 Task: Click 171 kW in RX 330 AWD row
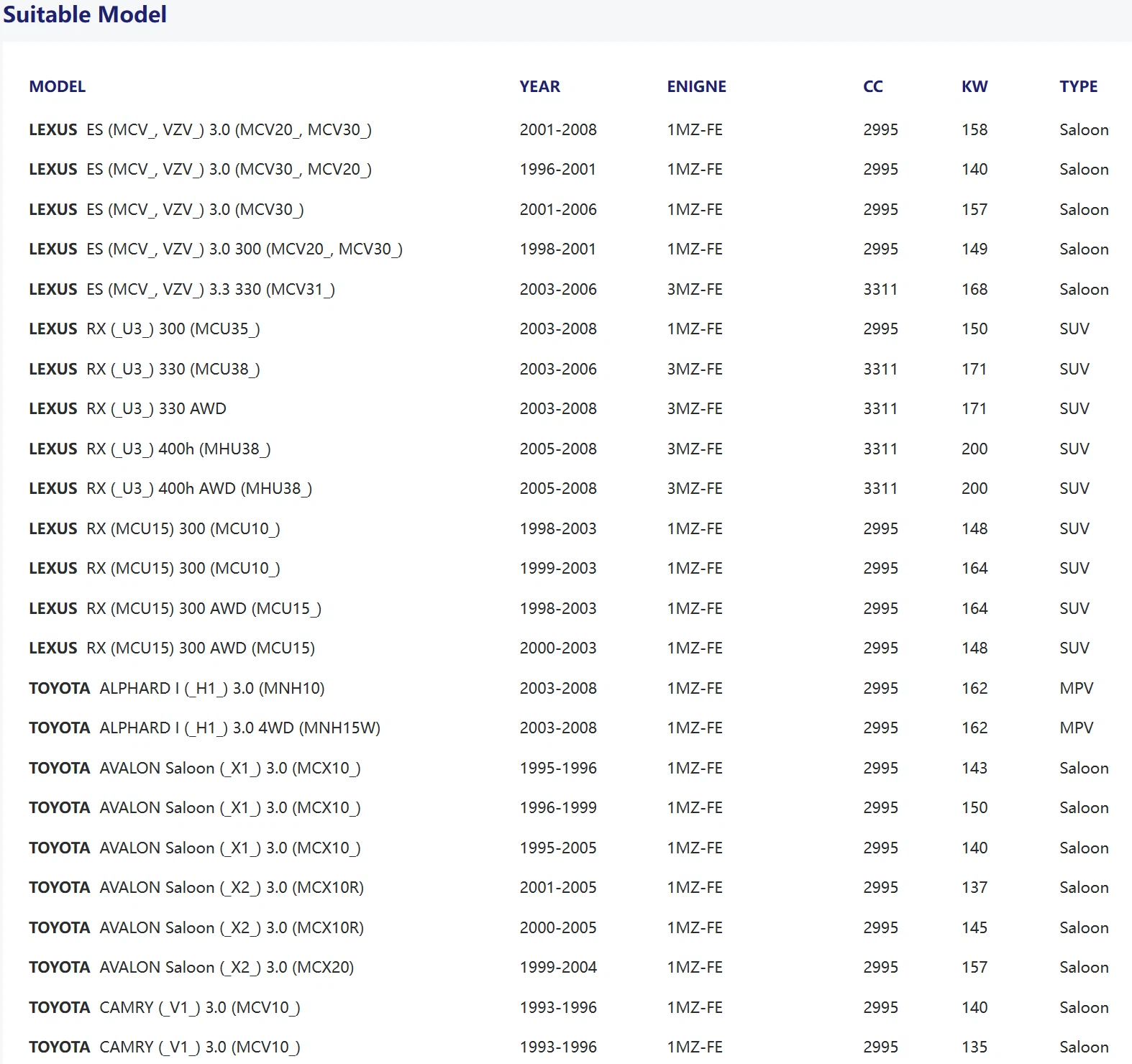[x=974, y=409]
